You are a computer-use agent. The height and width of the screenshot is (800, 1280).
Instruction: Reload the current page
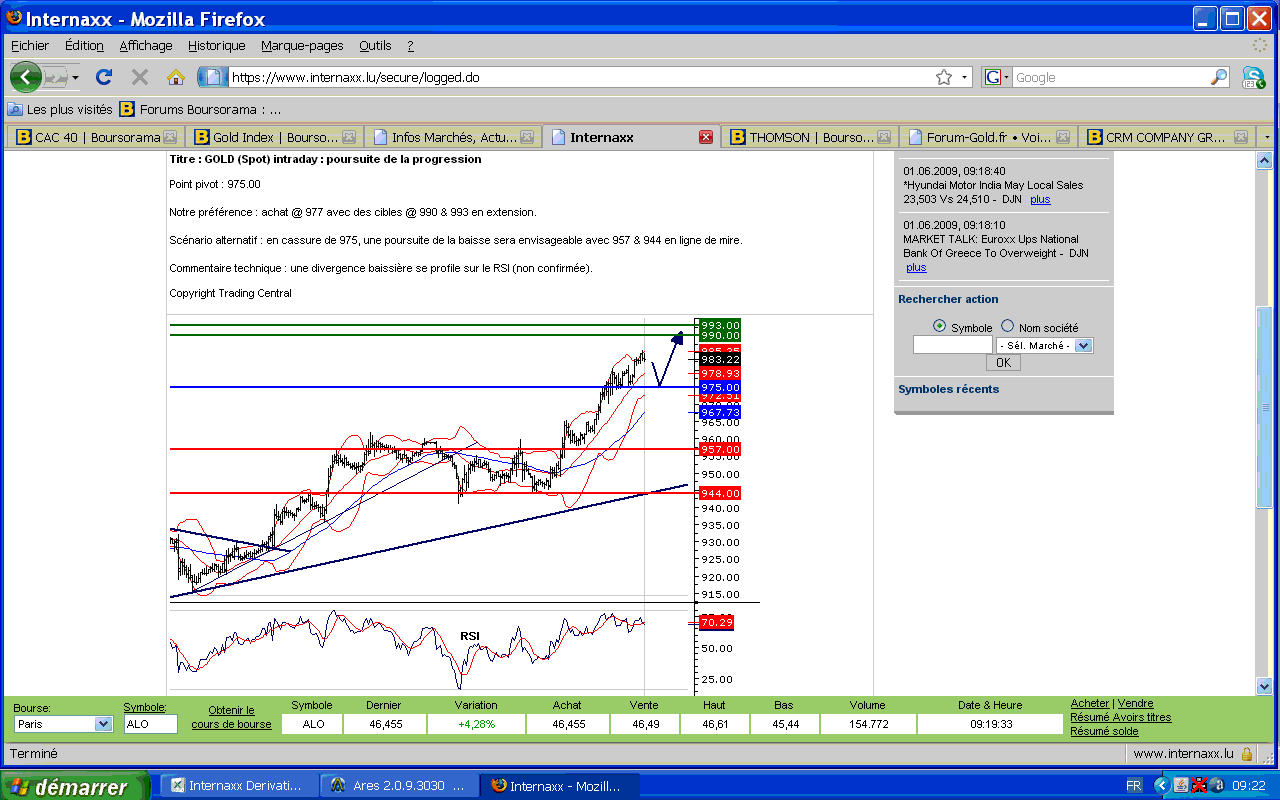tap(104, 77)
